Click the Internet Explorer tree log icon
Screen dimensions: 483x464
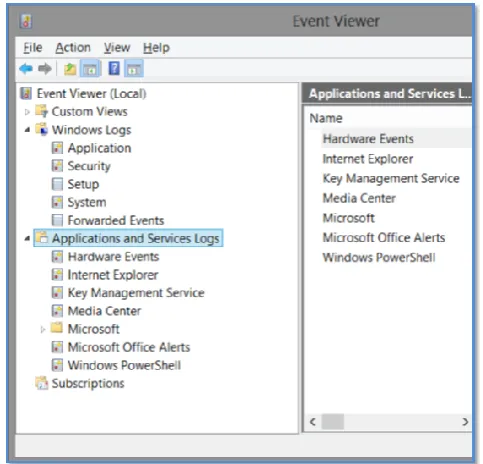point(57,275)
